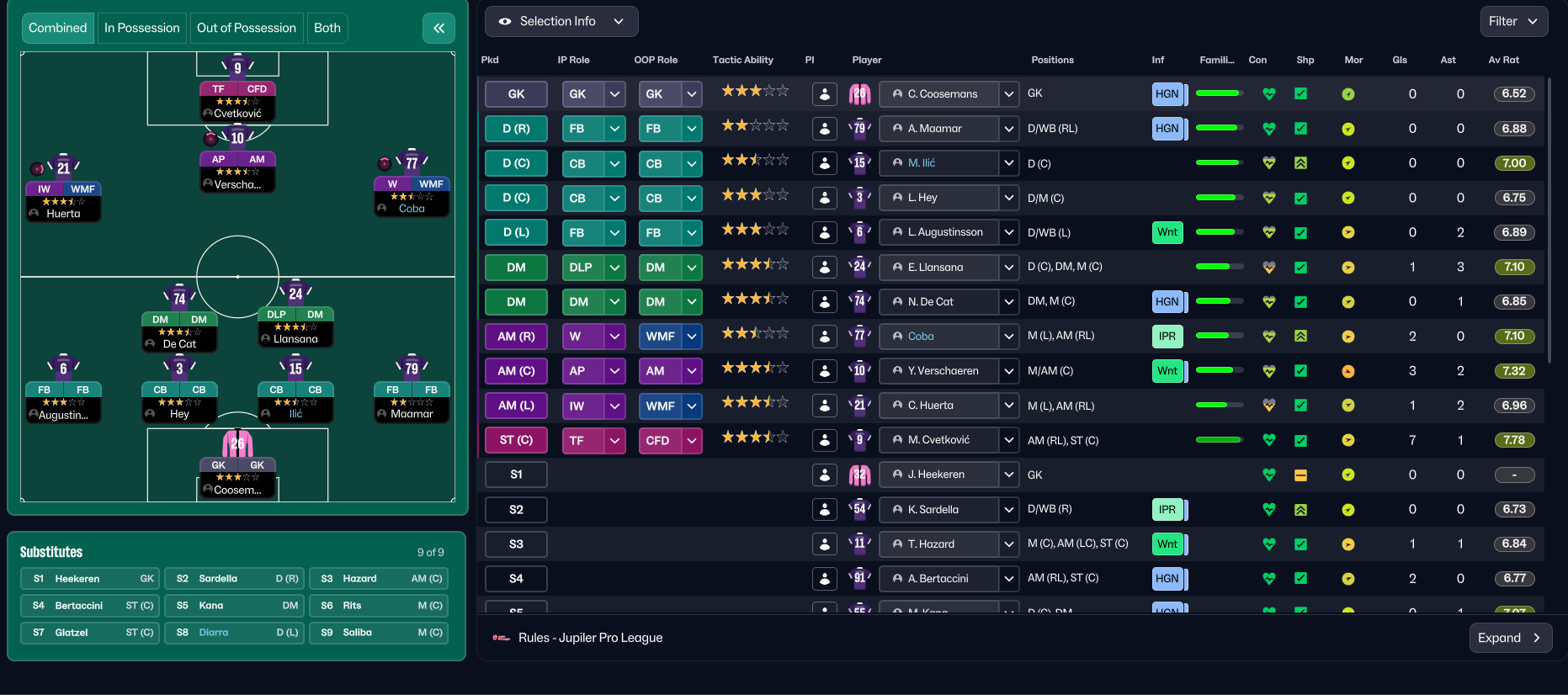View the sharpness arrow icon for Coba

(x=1300, y=337)
